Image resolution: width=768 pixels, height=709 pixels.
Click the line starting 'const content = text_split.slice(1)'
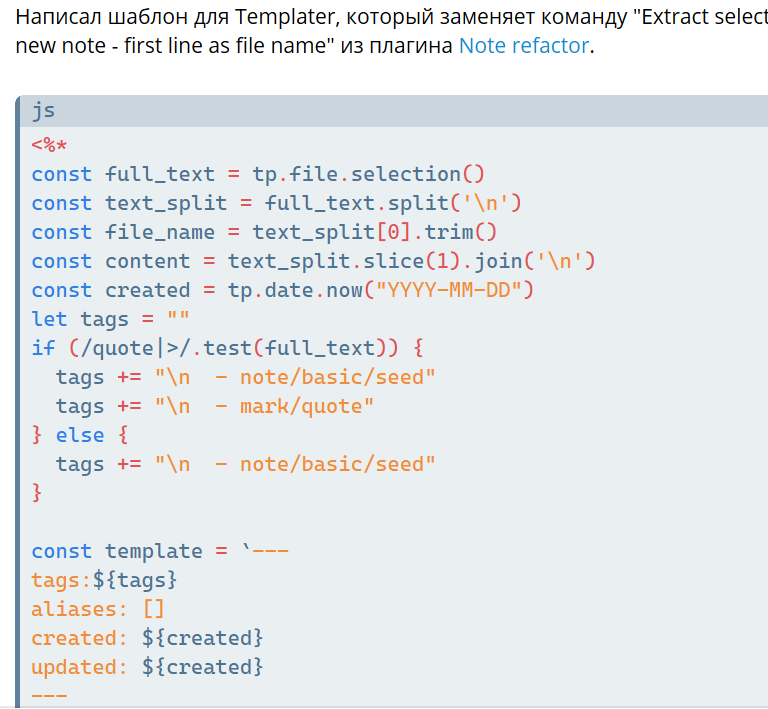click(x=313, y=261)
